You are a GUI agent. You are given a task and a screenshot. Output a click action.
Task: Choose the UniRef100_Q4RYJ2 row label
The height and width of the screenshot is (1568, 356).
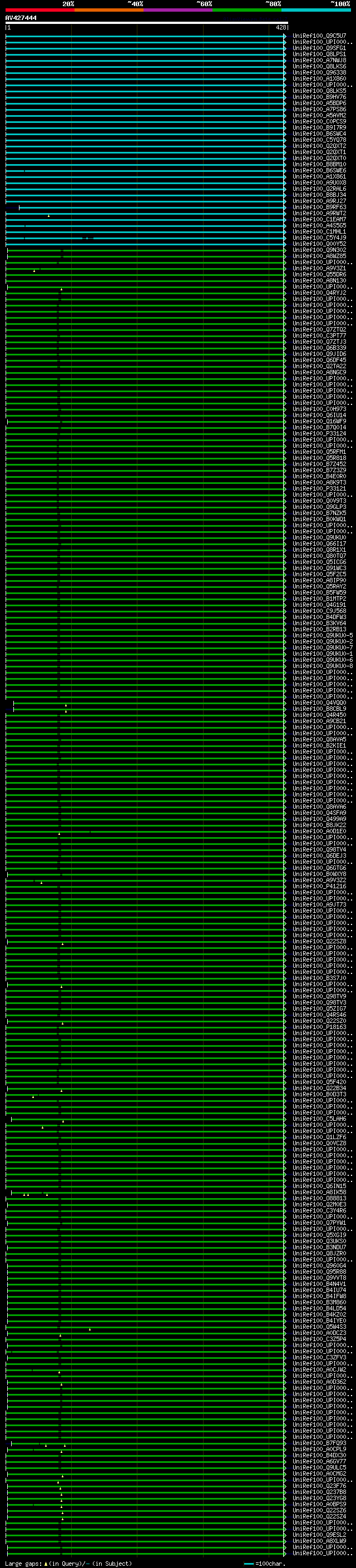(319, 293)
